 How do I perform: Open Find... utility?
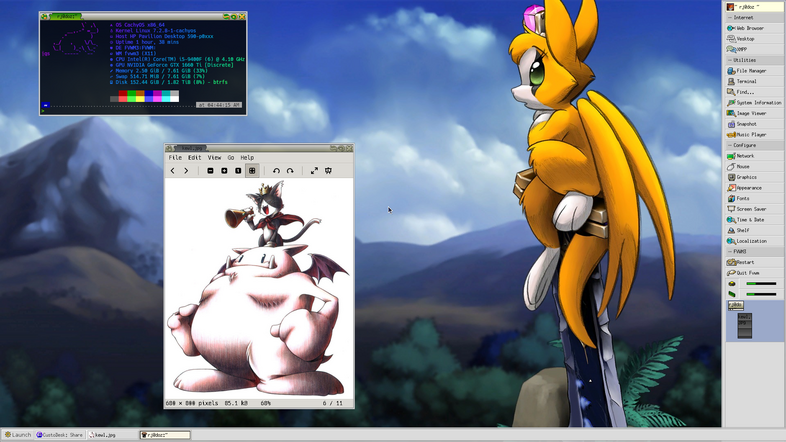pos(754,92)
